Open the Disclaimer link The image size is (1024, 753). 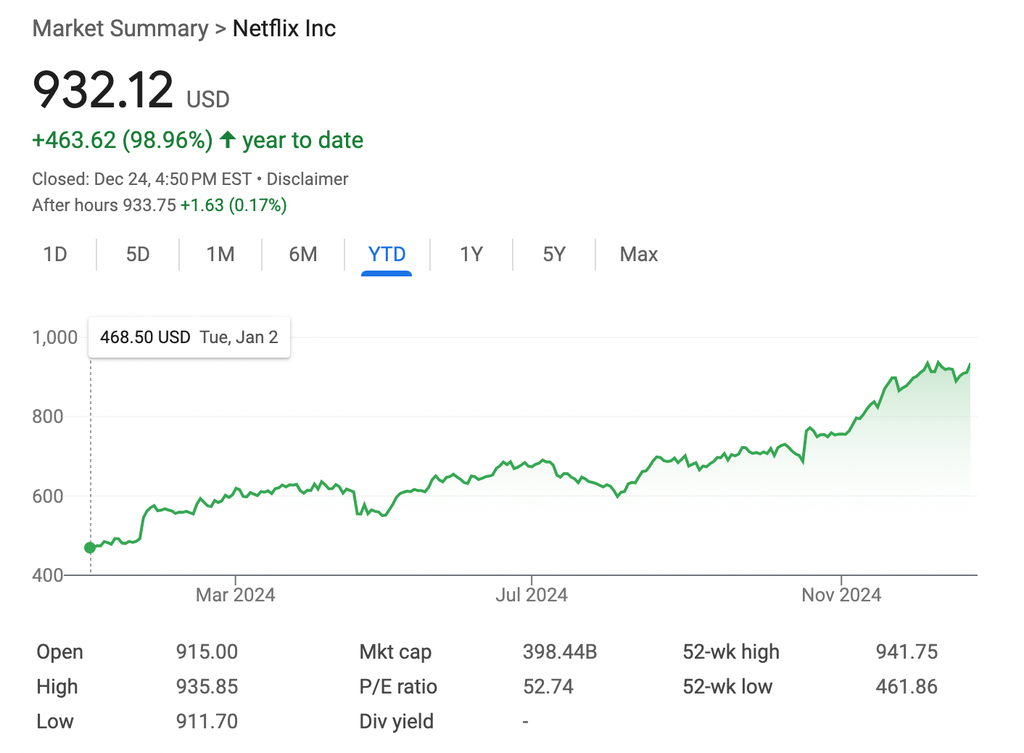coord(308,179)
